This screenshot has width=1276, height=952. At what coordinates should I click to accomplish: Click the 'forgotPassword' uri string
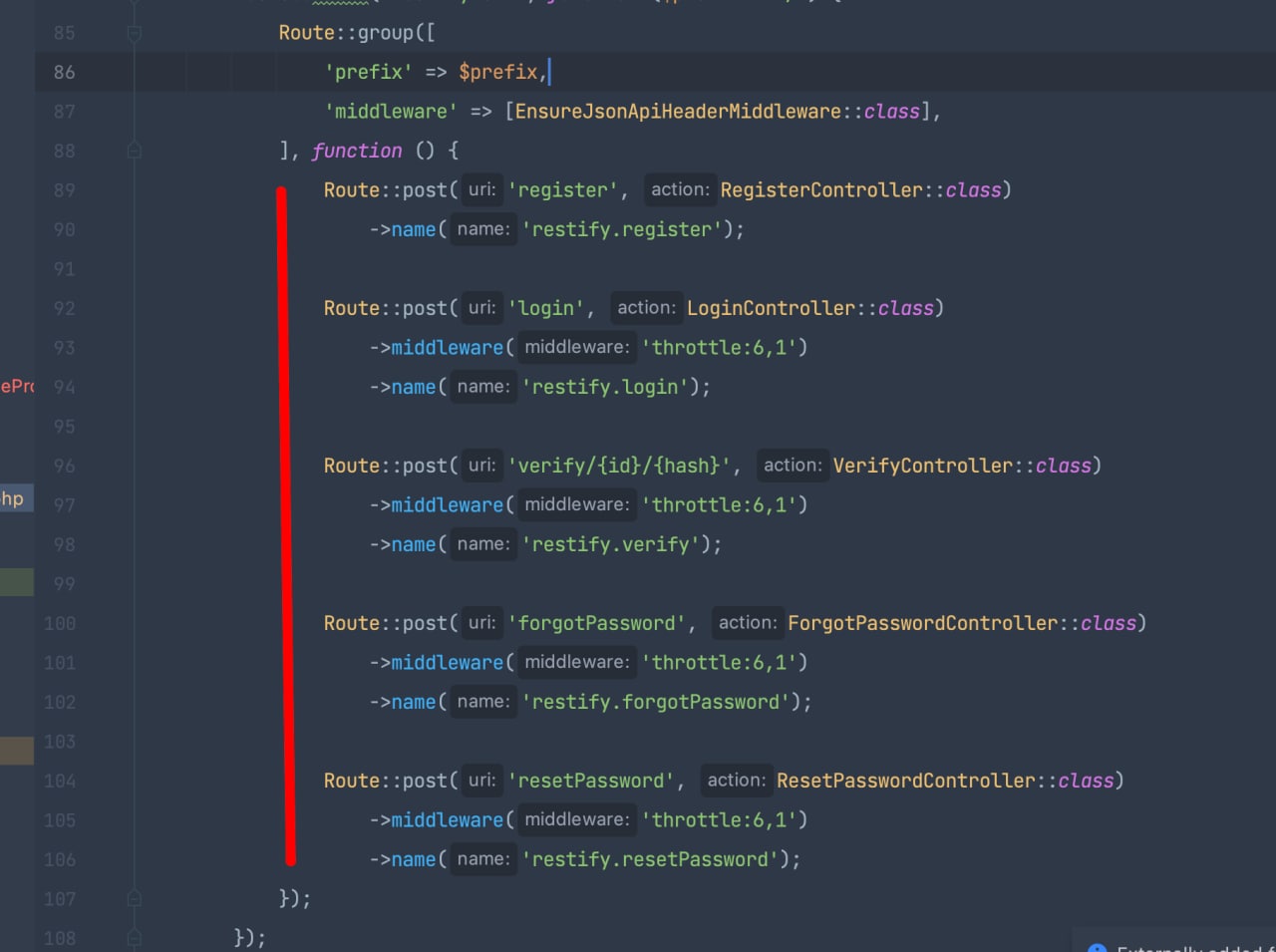point(597,623)
